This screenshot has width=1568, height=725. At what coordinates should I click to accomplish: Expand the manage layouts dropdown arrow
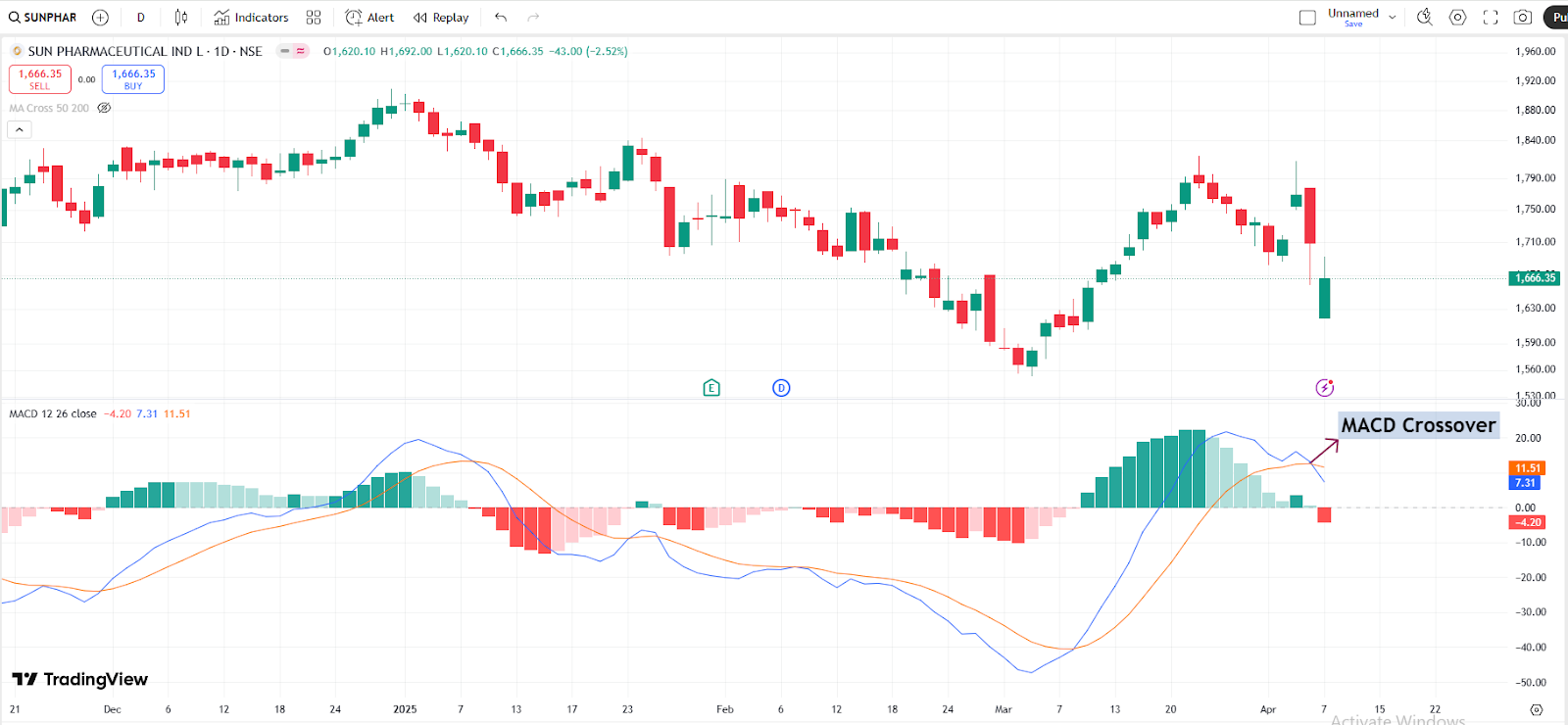click(x=1392, y=18)
